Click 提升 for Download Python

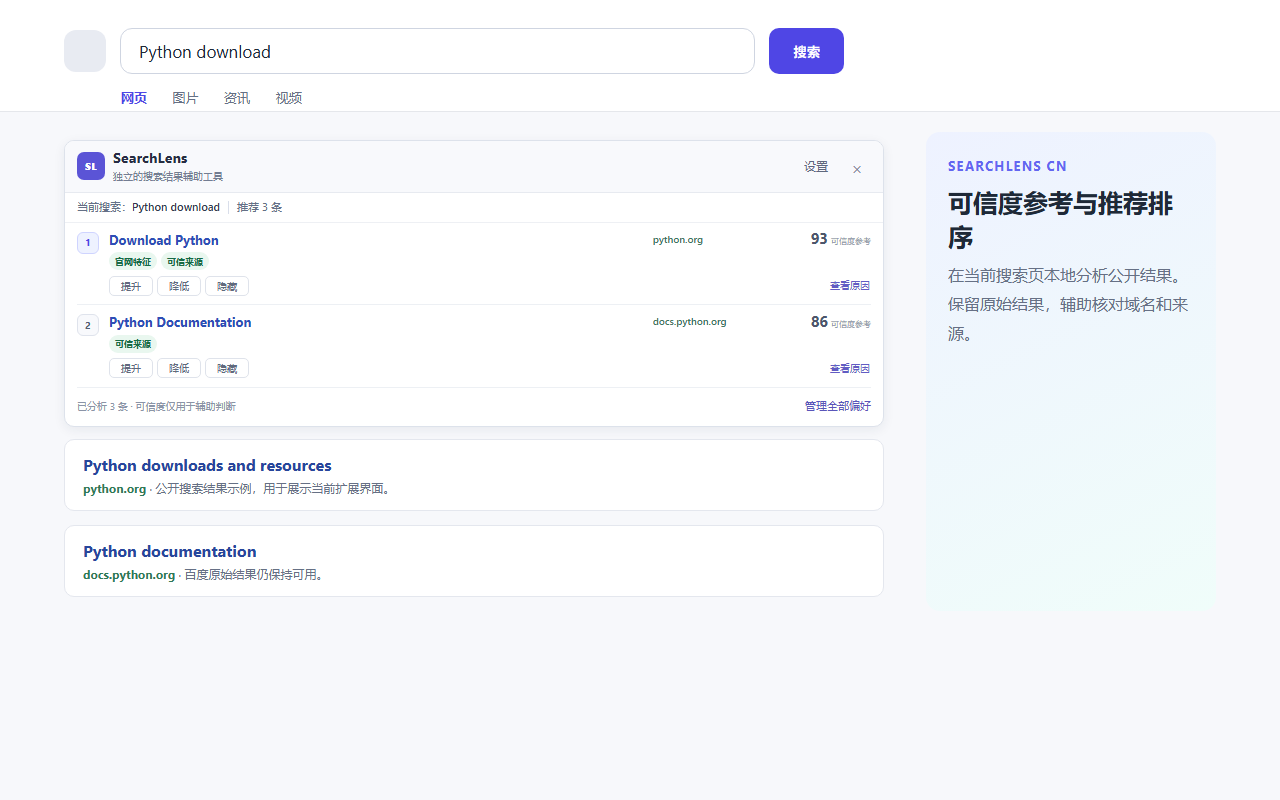tap(131, 286)
